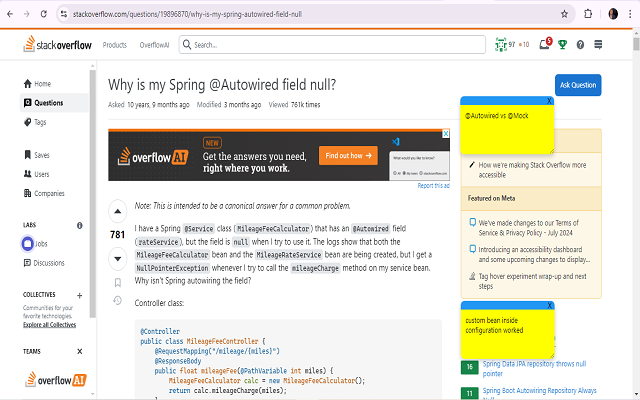Show the question activity history icon
640x400 pixels.
tap(118, 301)
